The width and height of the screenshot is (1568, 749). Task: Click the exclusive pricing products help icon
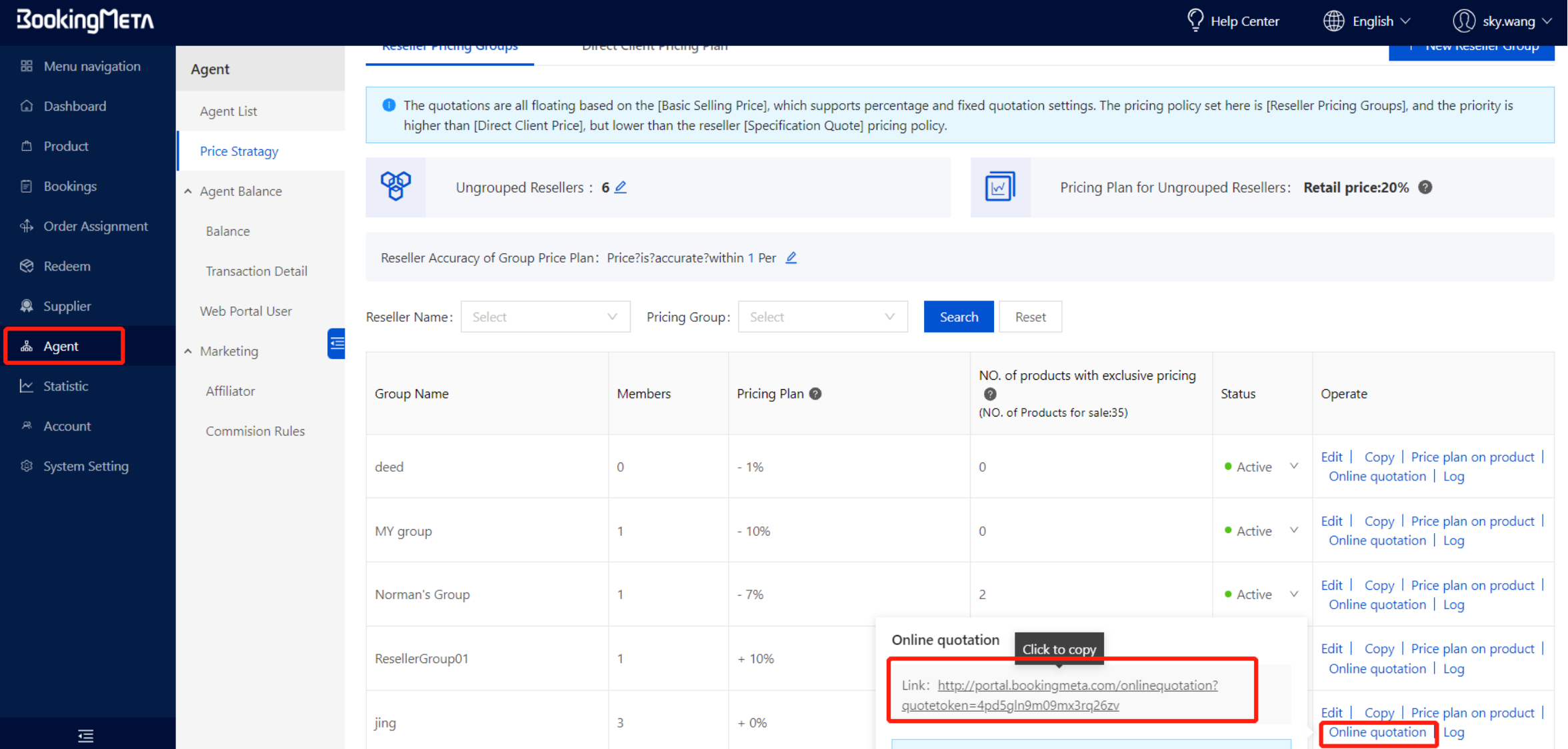[990, 394]
